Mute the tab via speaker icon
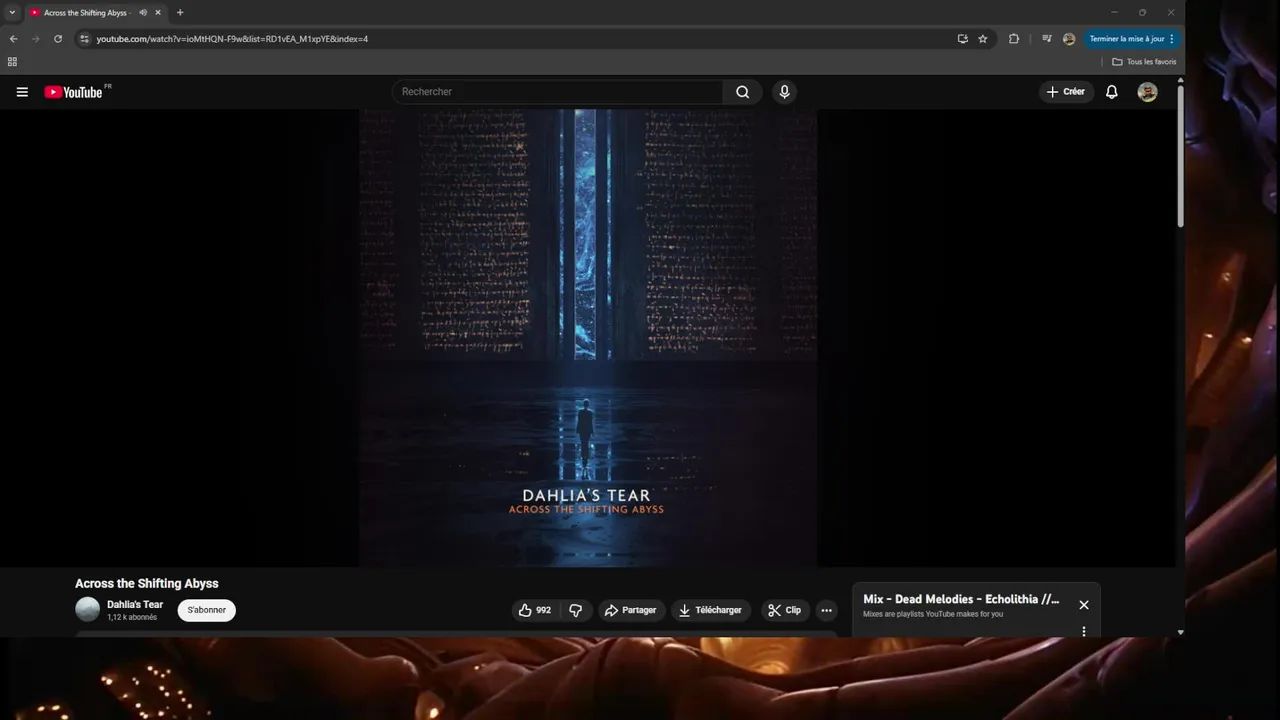 pos(143,13)
